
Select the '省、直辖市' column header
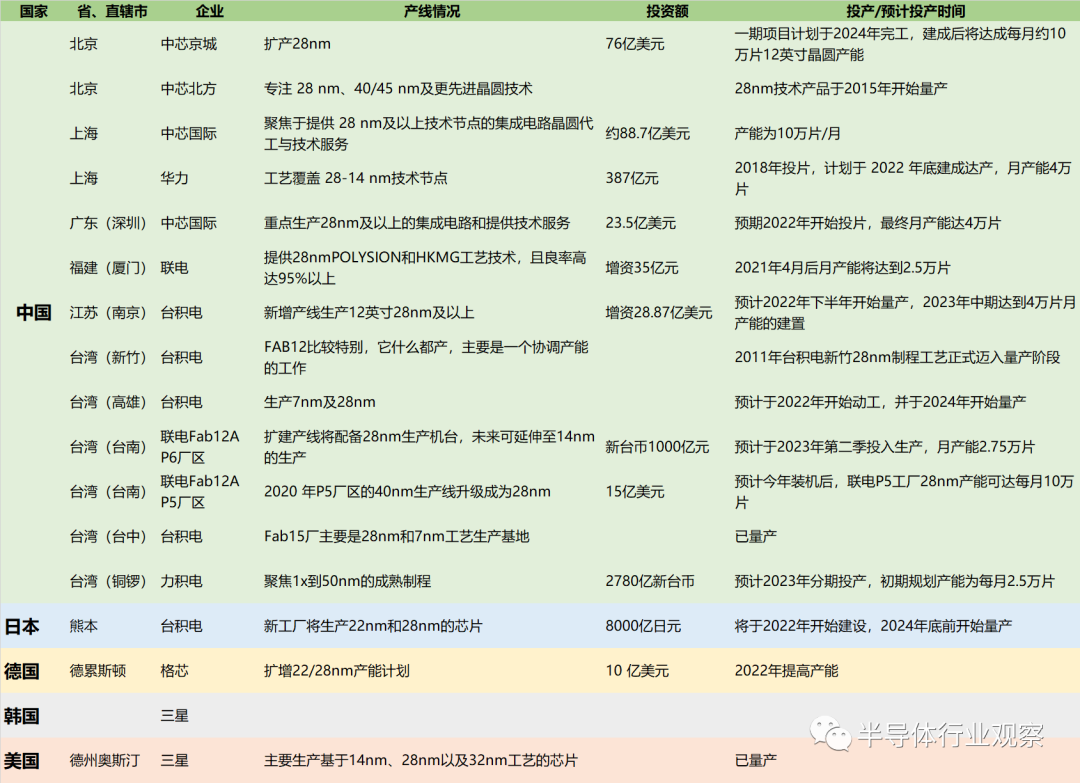pos(112,11)
